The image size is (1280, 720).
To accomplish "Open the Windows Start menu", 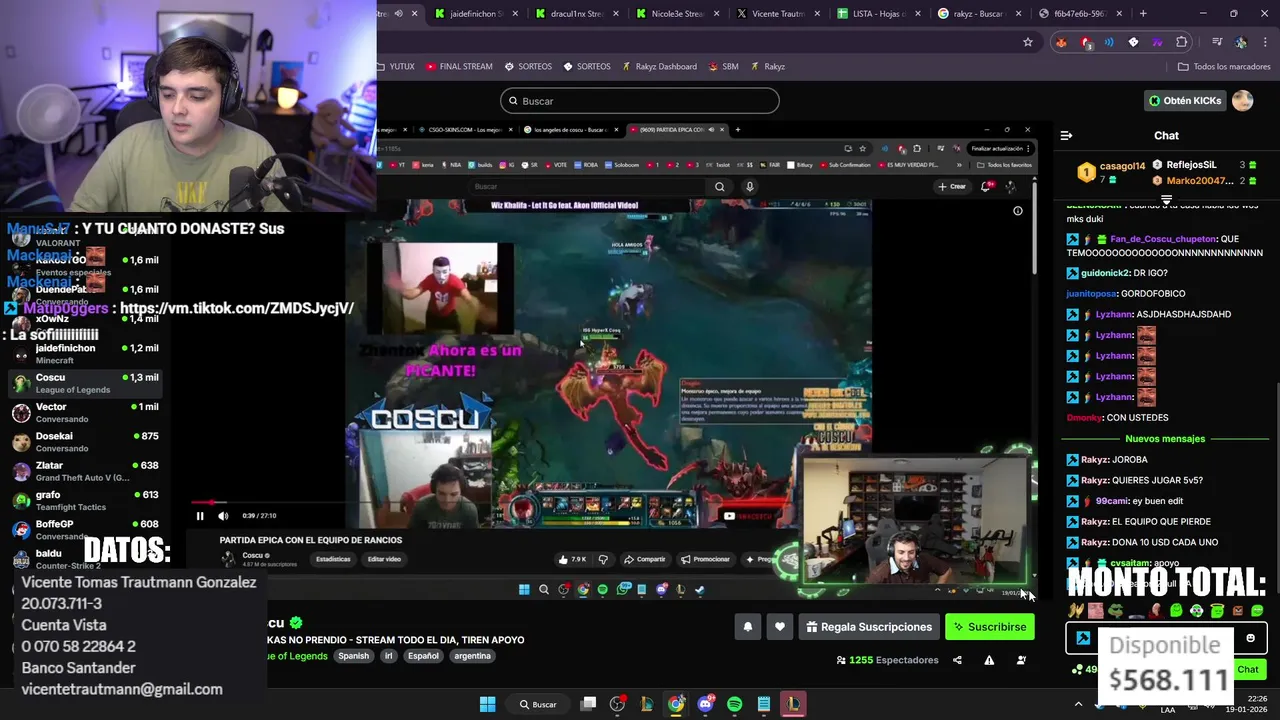I will [487, 704].
